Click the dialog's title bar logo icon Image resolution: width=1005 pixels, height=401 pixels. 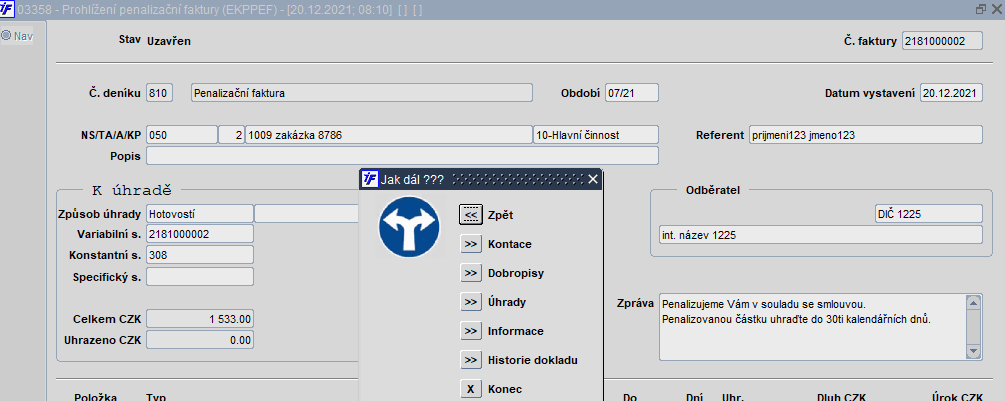(x=370, y=179)
